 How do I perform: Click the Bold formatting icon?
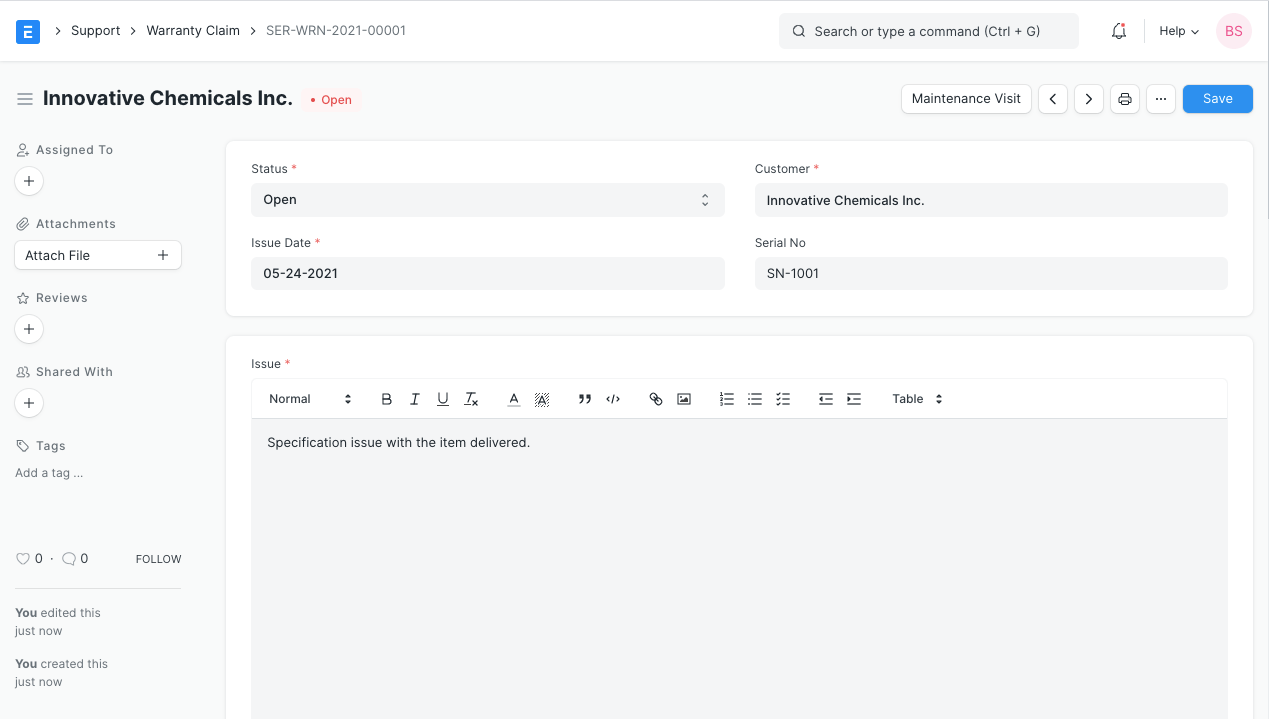pyautogui.click(x=387, y=399)
